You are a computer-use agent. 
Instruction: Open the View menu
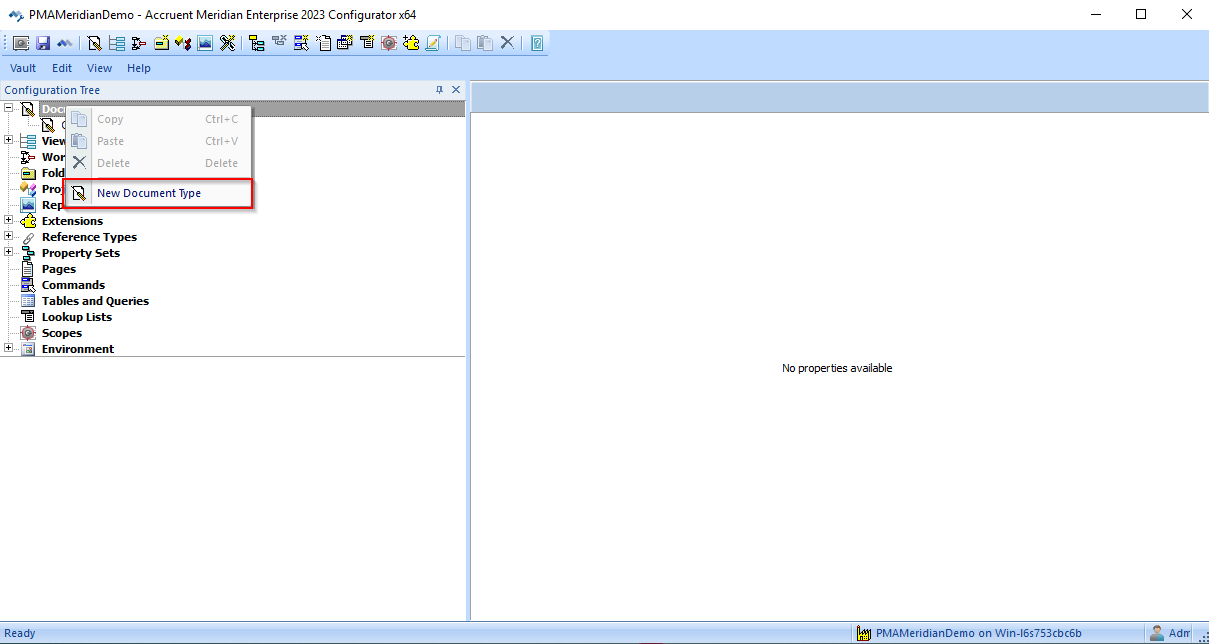(100, 68)
